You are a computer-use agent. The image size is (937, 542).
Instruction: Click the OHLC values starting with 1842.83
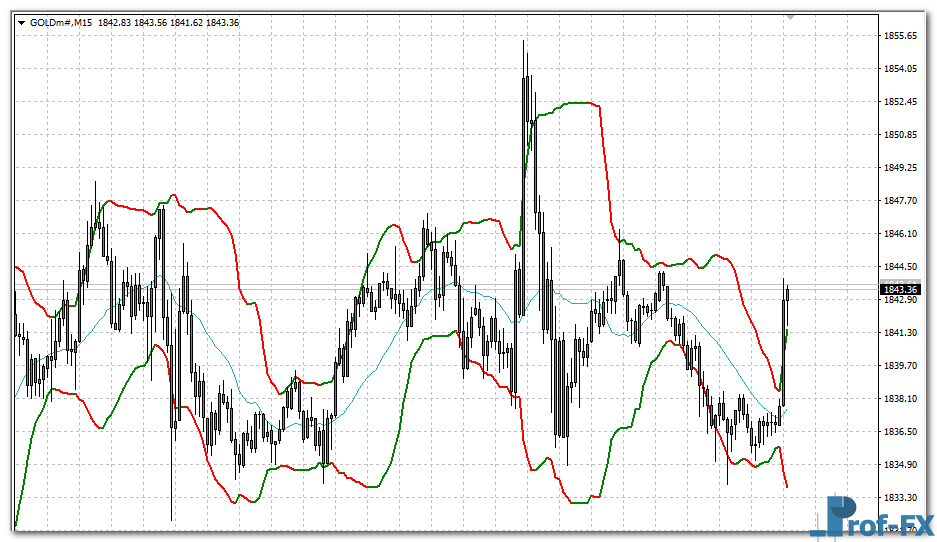pyautogui.click(x=170, y=22)
